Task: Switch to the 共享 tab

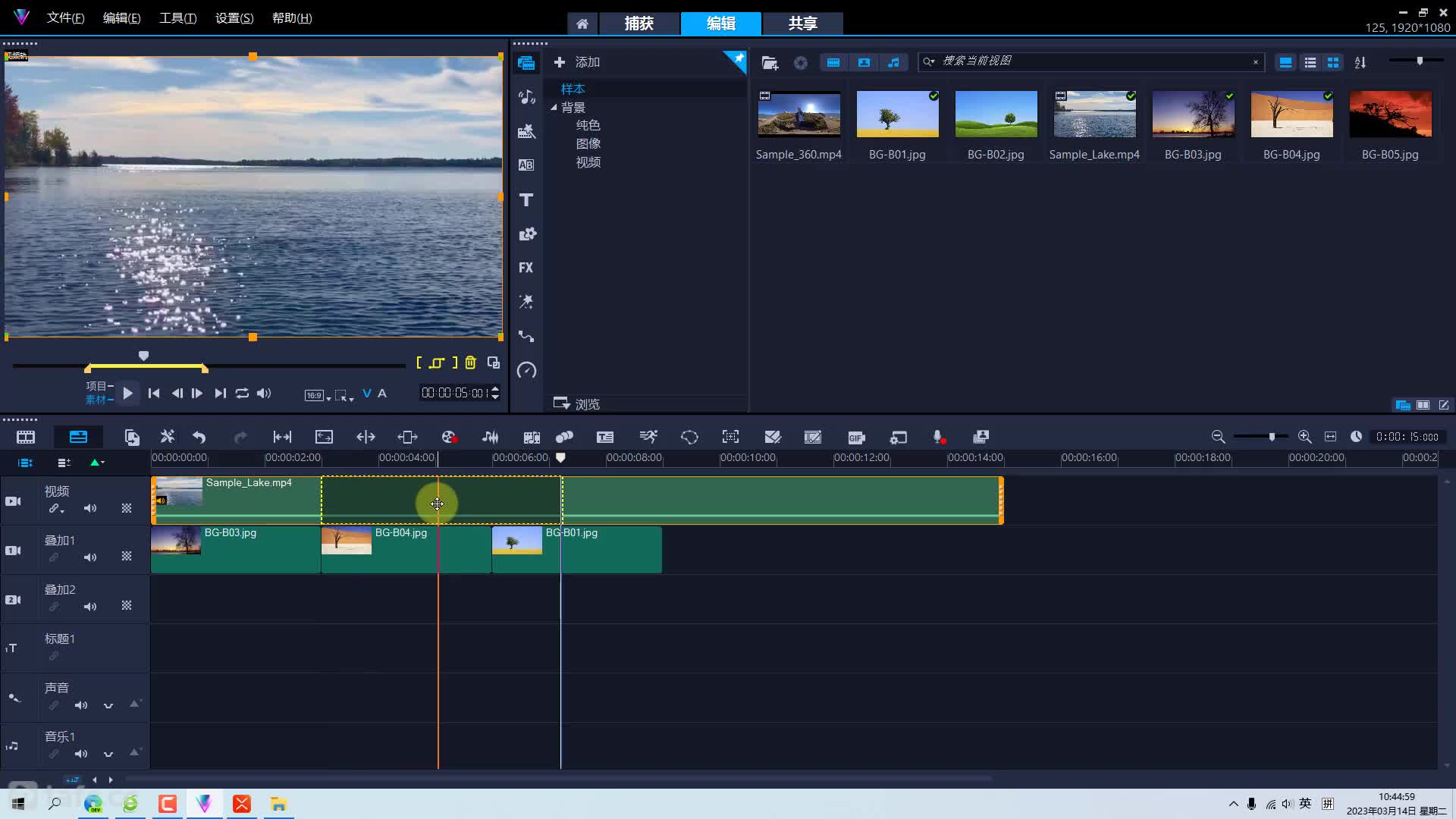Action: [803, 24]
